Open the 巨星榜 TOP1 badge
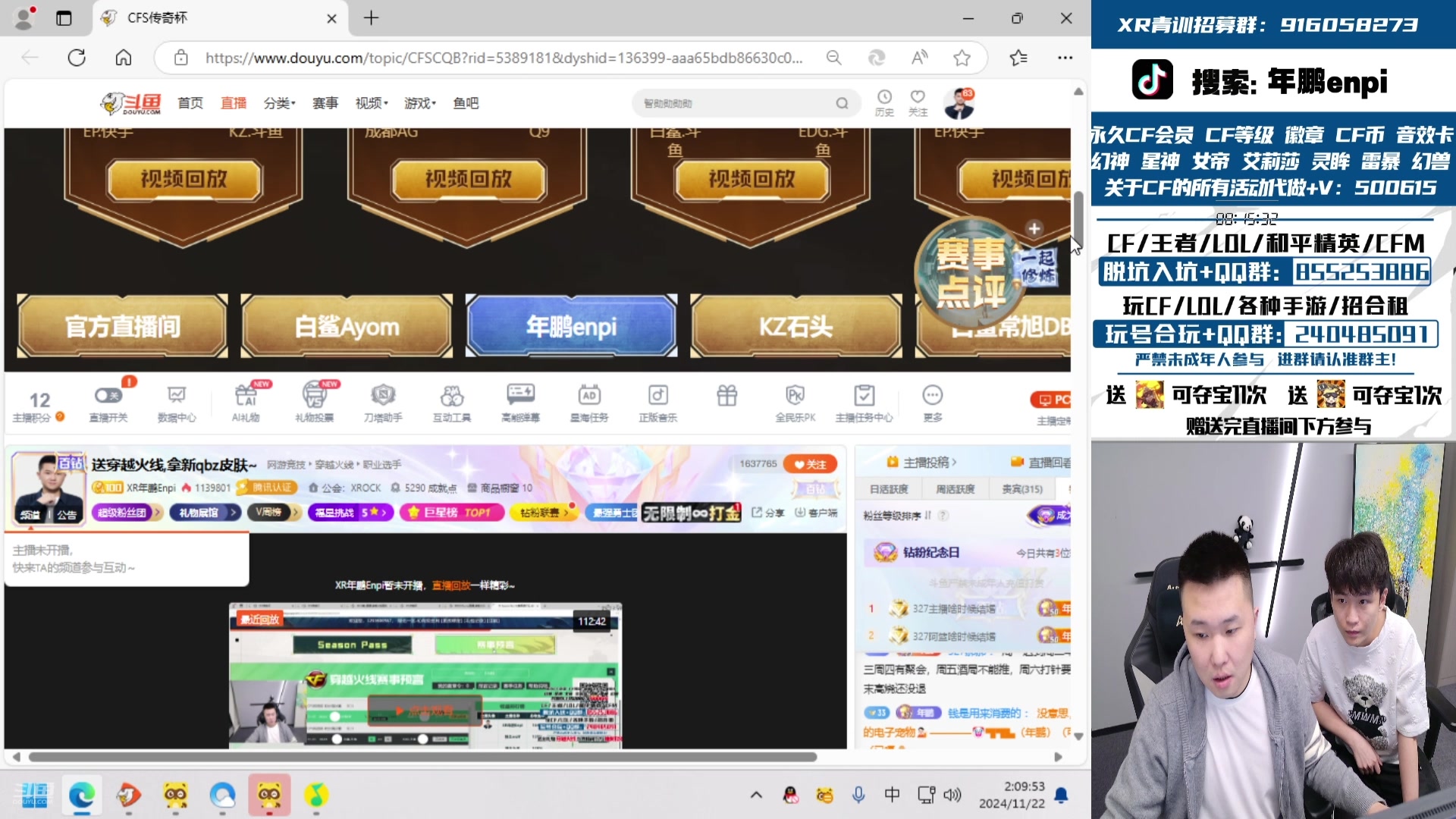 (450, 513)
